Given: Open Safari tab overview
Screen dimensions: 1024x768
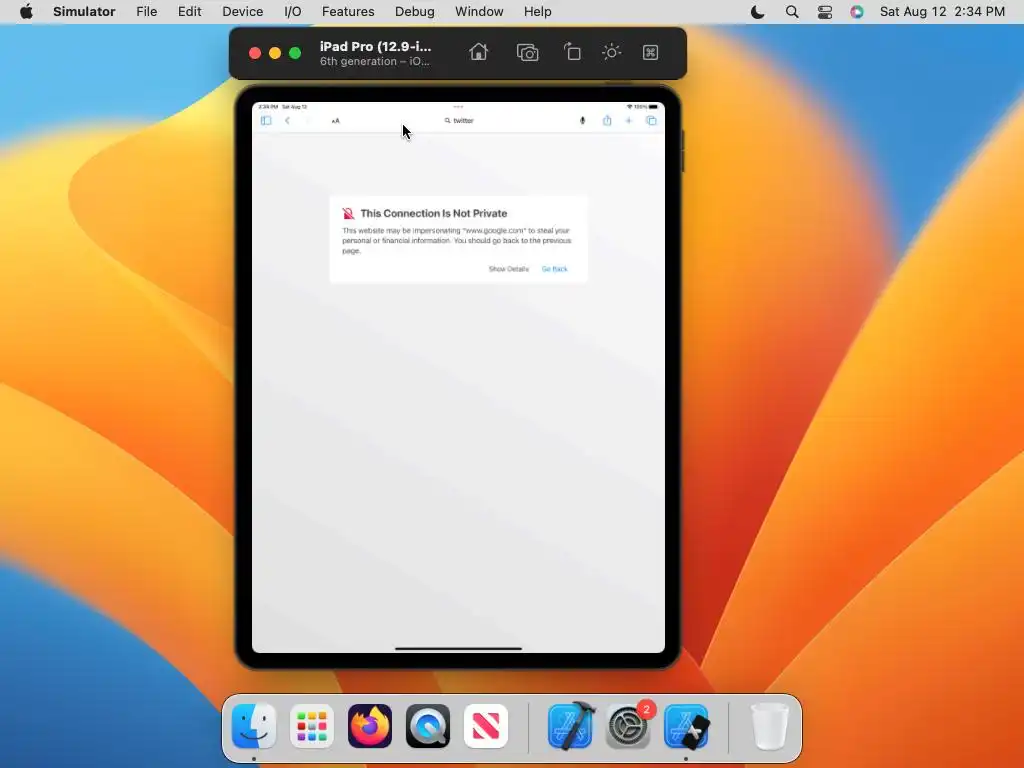Looking at the screenshot, I should coord(651,120).
